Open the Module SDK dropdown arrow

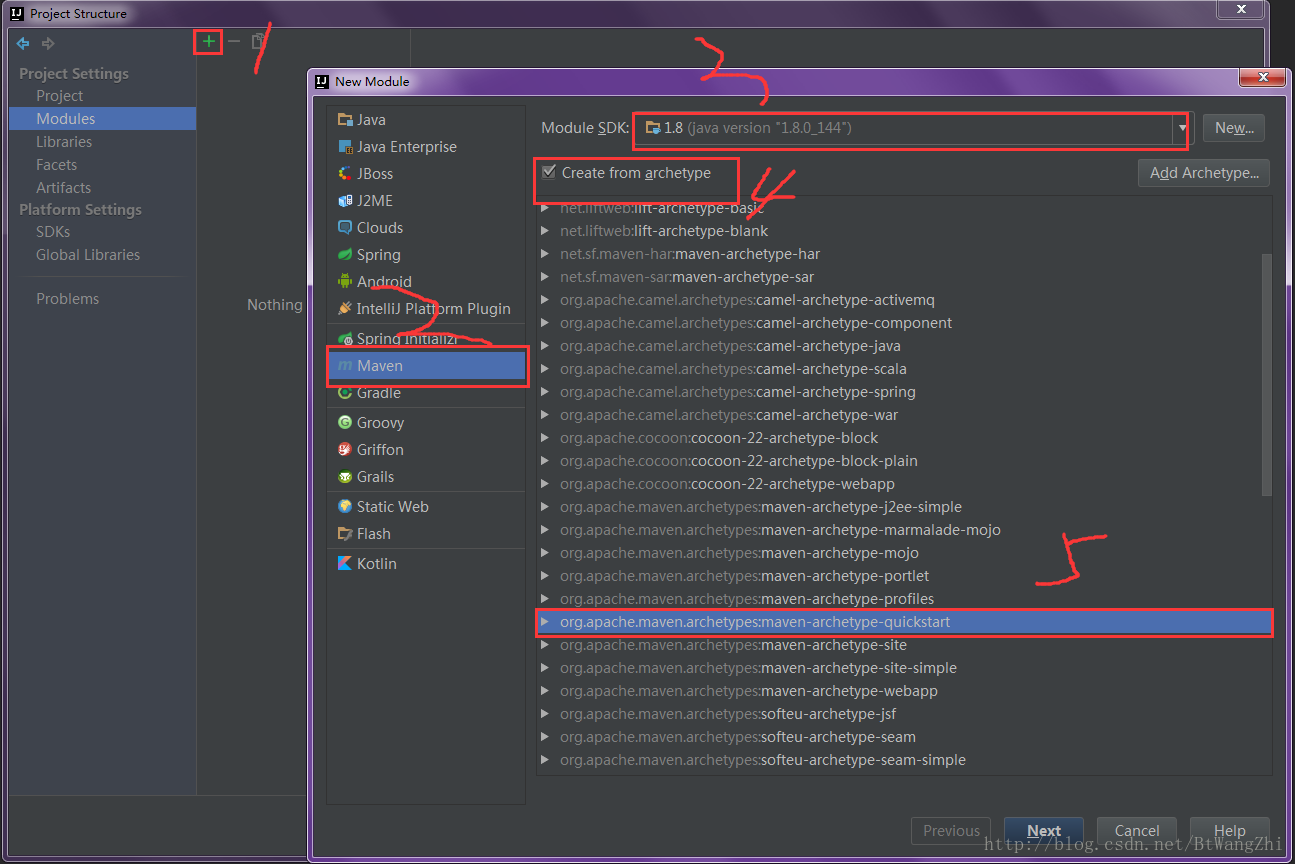coord(1183,128)
